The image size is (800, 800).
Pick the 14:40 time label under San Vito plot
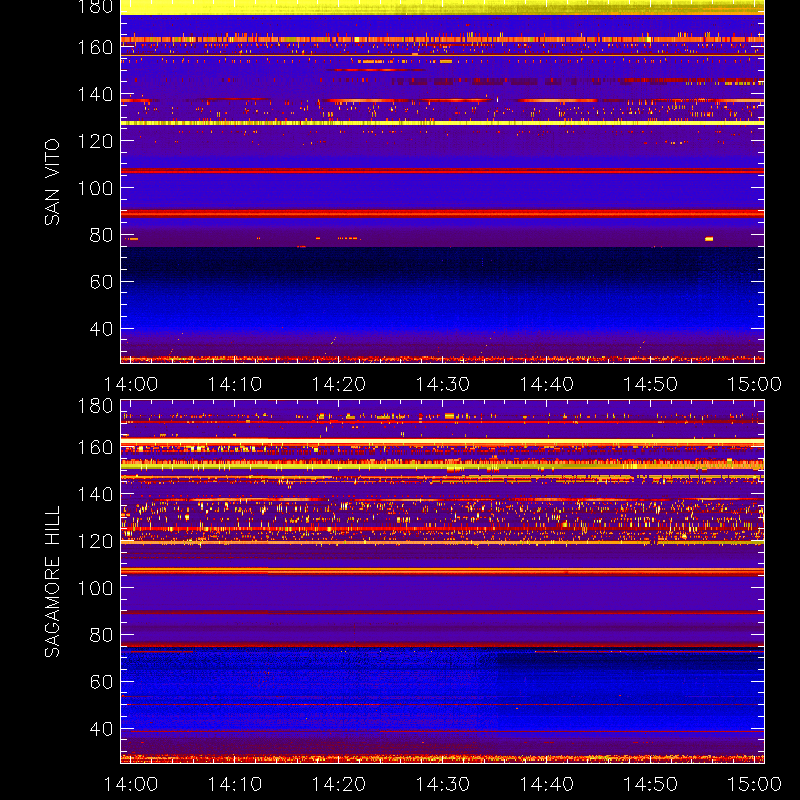pos(546,384)
